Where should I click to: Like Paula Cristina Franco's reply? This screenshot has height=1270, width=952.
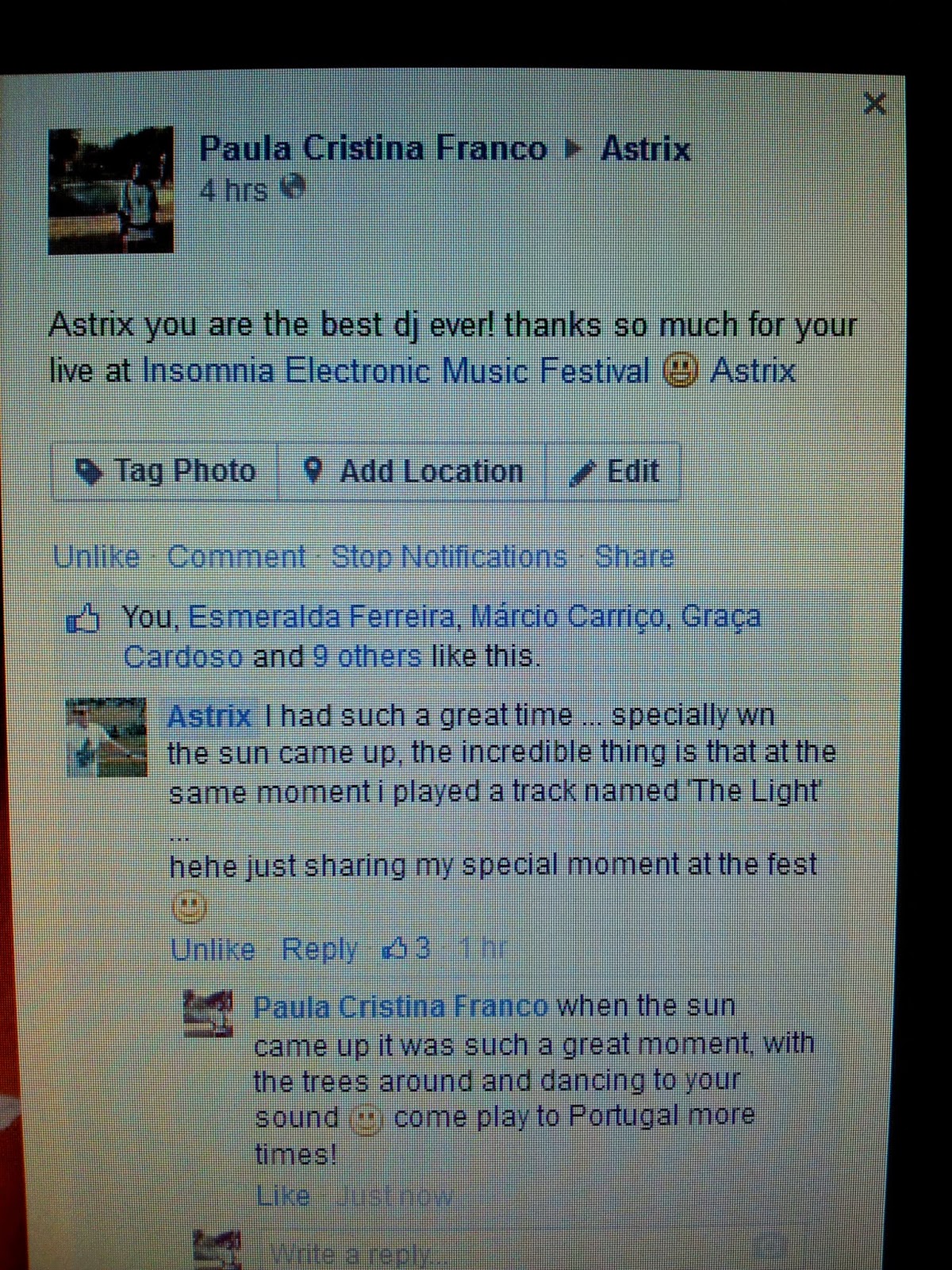(x=282, y=1195)
